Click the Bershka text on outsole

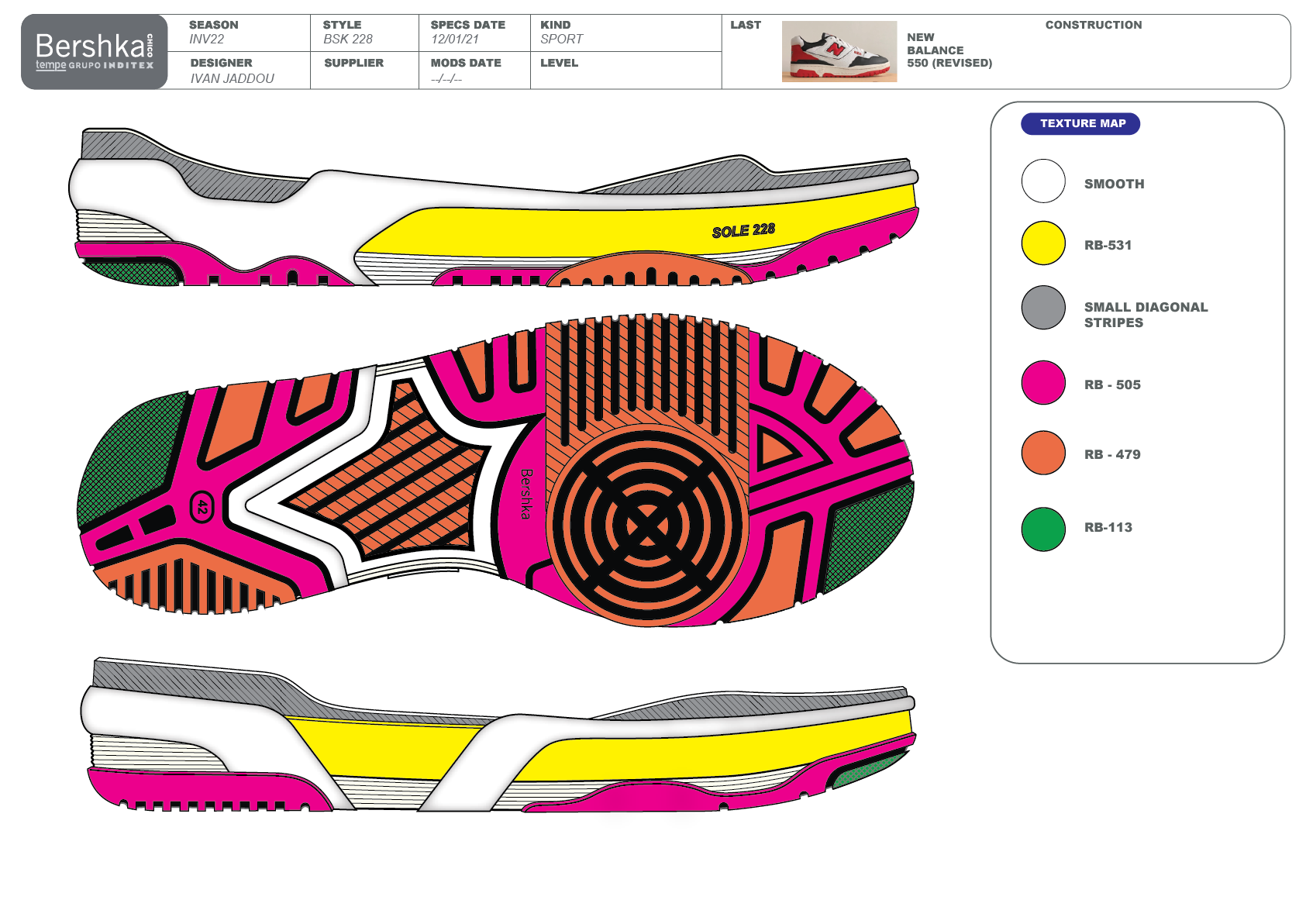(526, 494)
